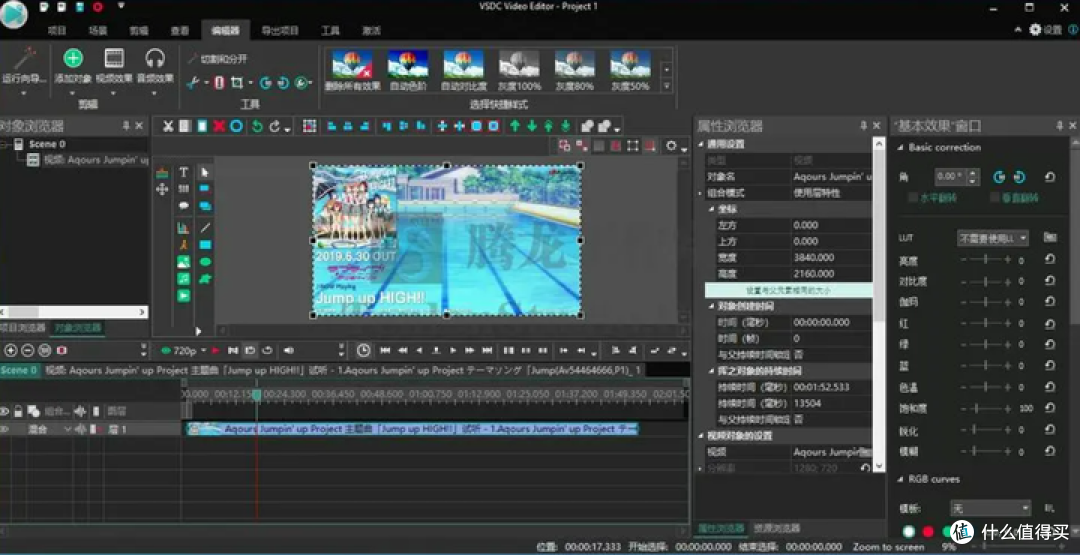Click the play forward playback button
This screenshot has height=555, width=1080.
point(453,350)
